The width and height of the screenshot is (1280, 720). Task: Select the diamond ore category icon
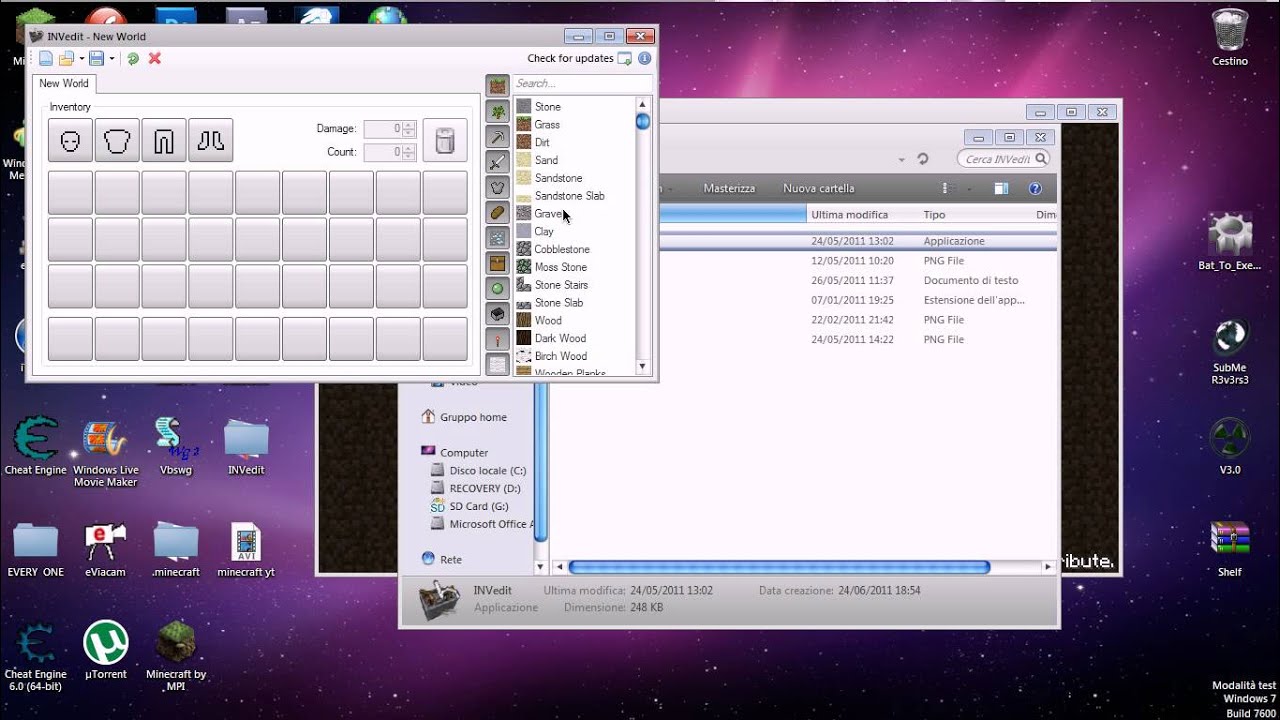[498, 238]
